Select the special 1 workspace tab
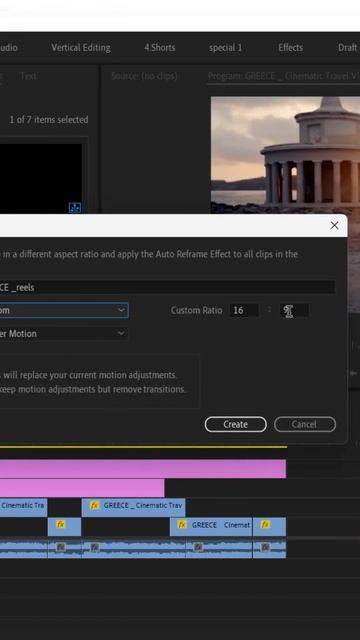 tap(225, 48)
